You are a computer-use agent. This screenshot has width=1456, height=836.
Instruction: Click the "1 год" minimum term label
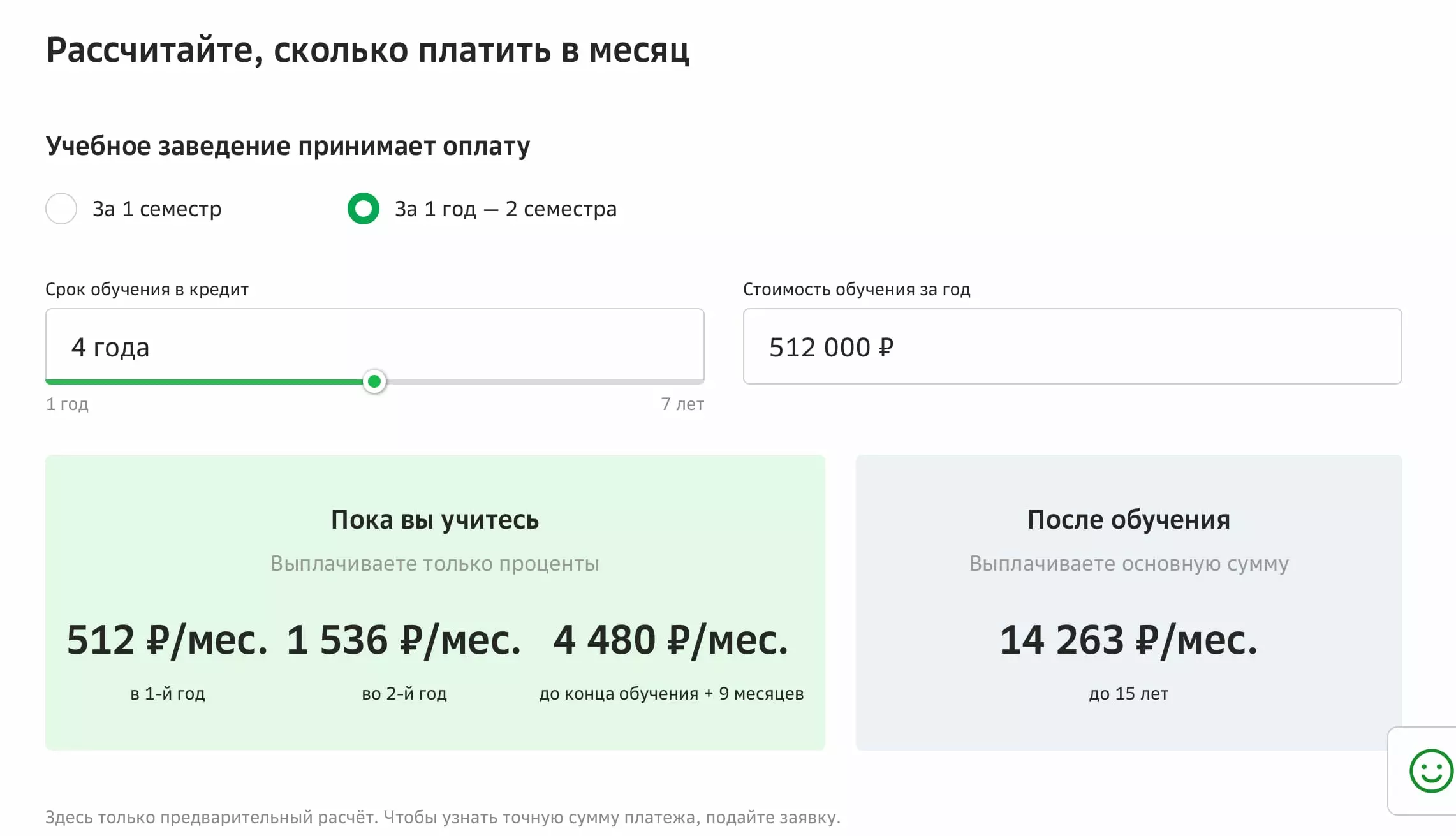tap(67, 404)
